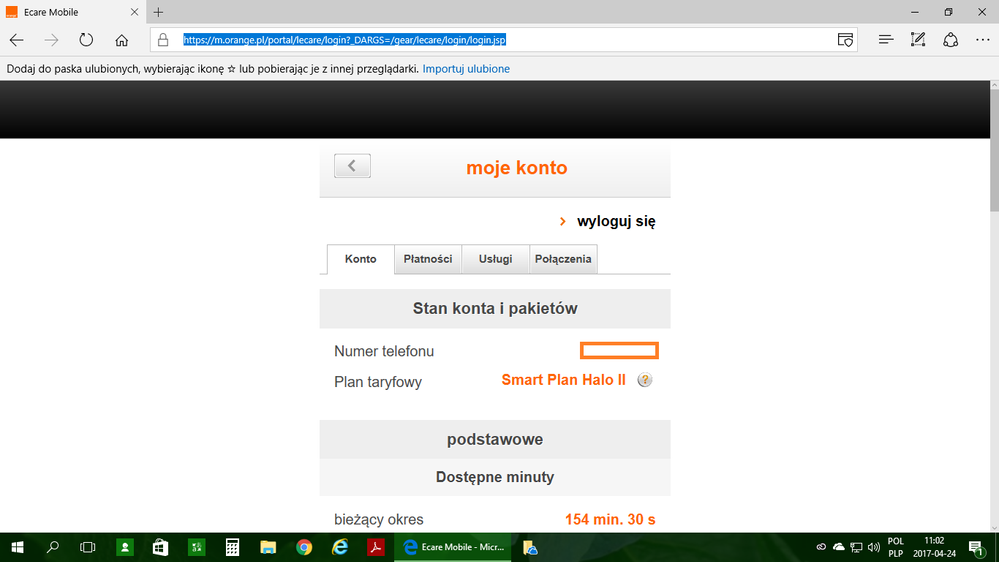This screenshot has width=999, height=562.
Task: Click the browser forward arrow
Action: click(51, 40)
